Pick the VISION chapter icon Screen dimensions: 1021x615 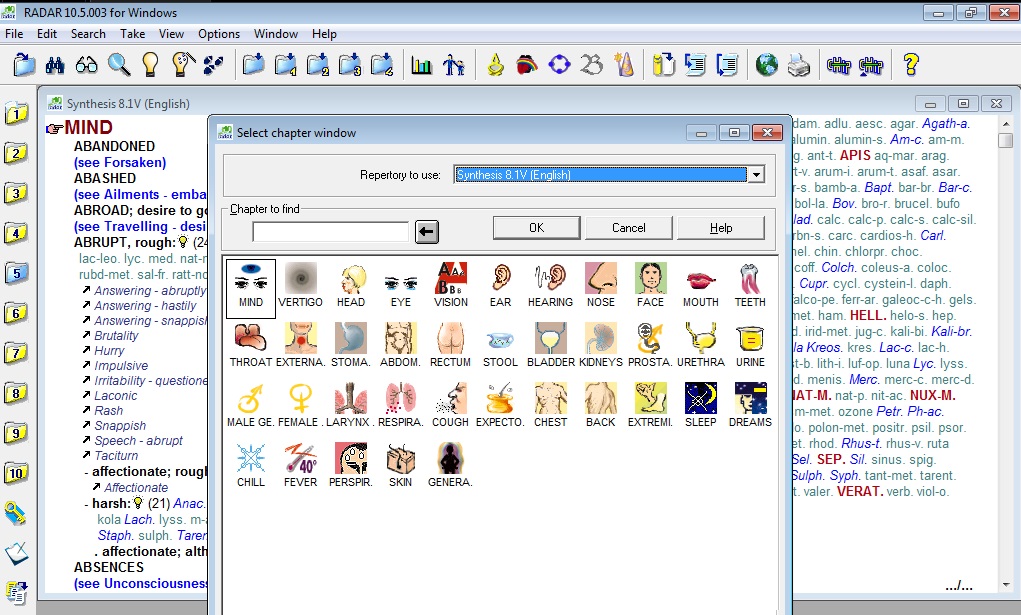point(451,287)
